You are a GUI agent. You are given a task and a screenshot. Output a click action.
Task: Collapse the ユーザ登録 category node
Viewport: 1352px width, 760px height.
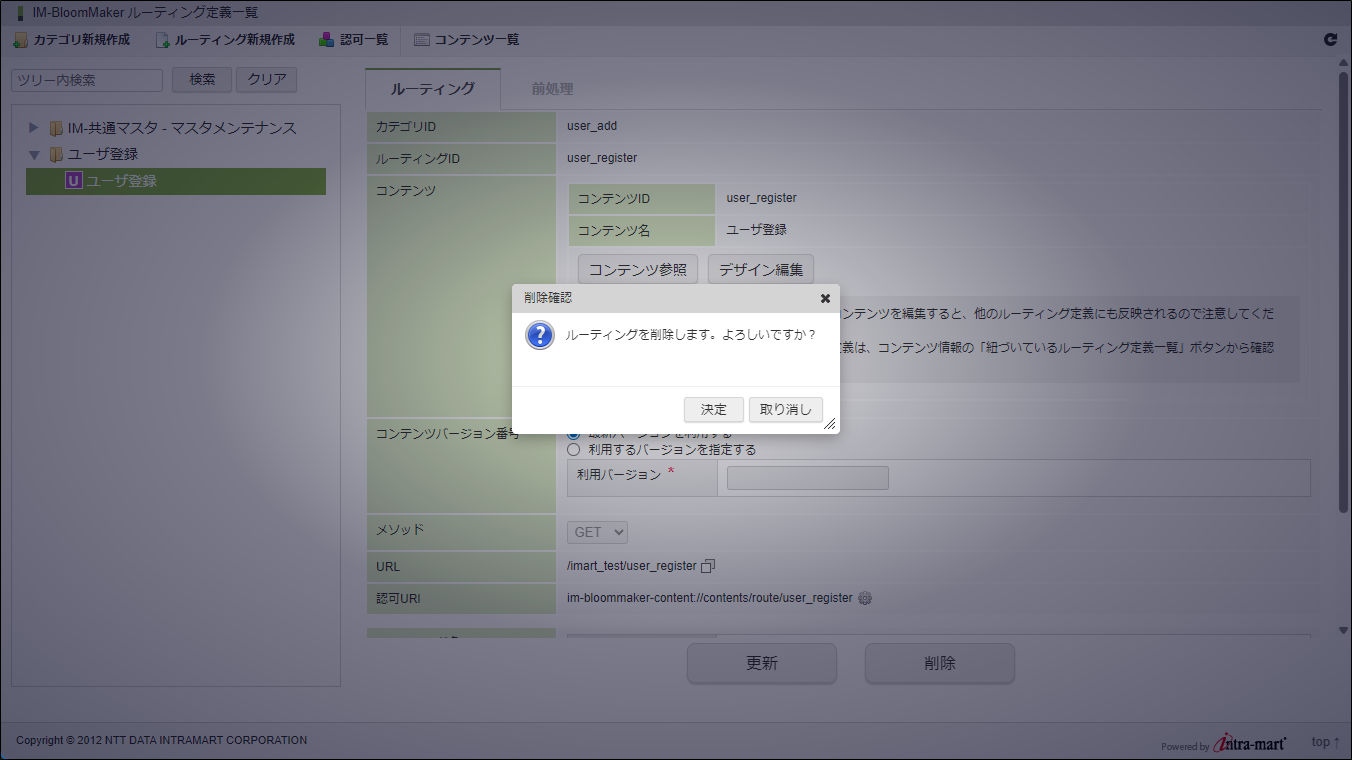point(33,155)
